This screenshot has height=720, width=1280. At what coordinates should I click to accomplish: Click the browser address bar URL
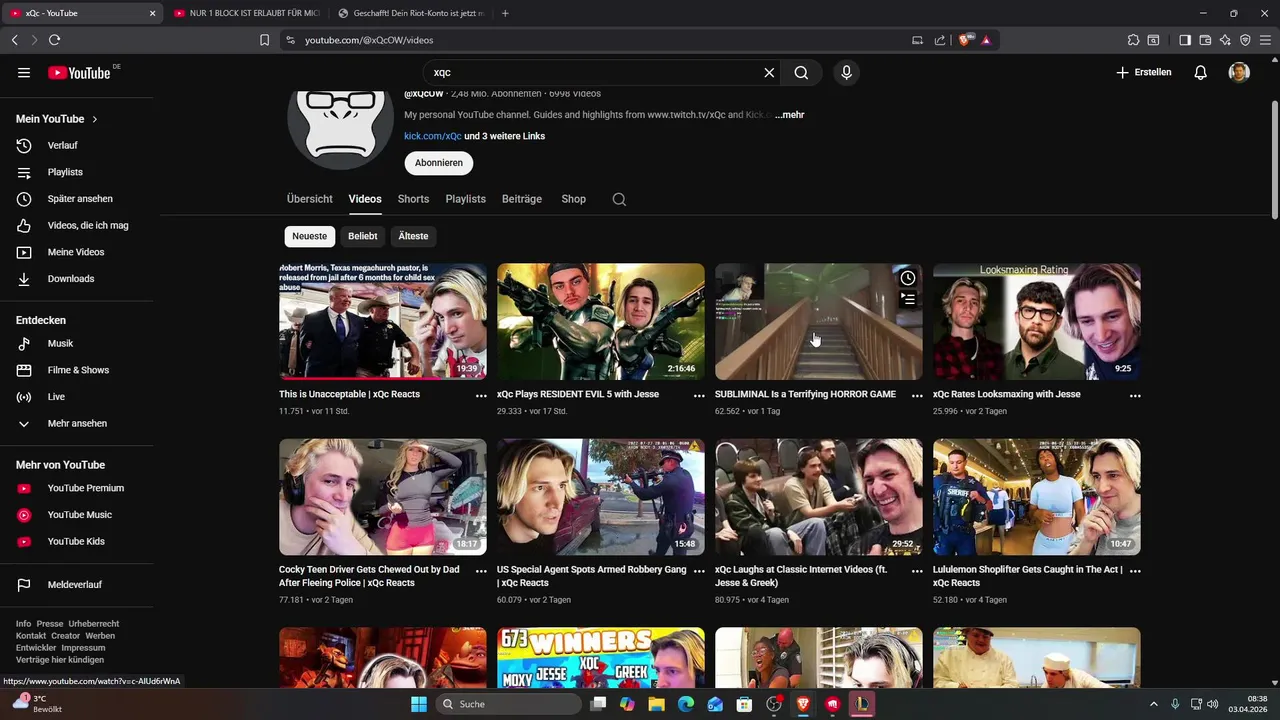[369, 40]
